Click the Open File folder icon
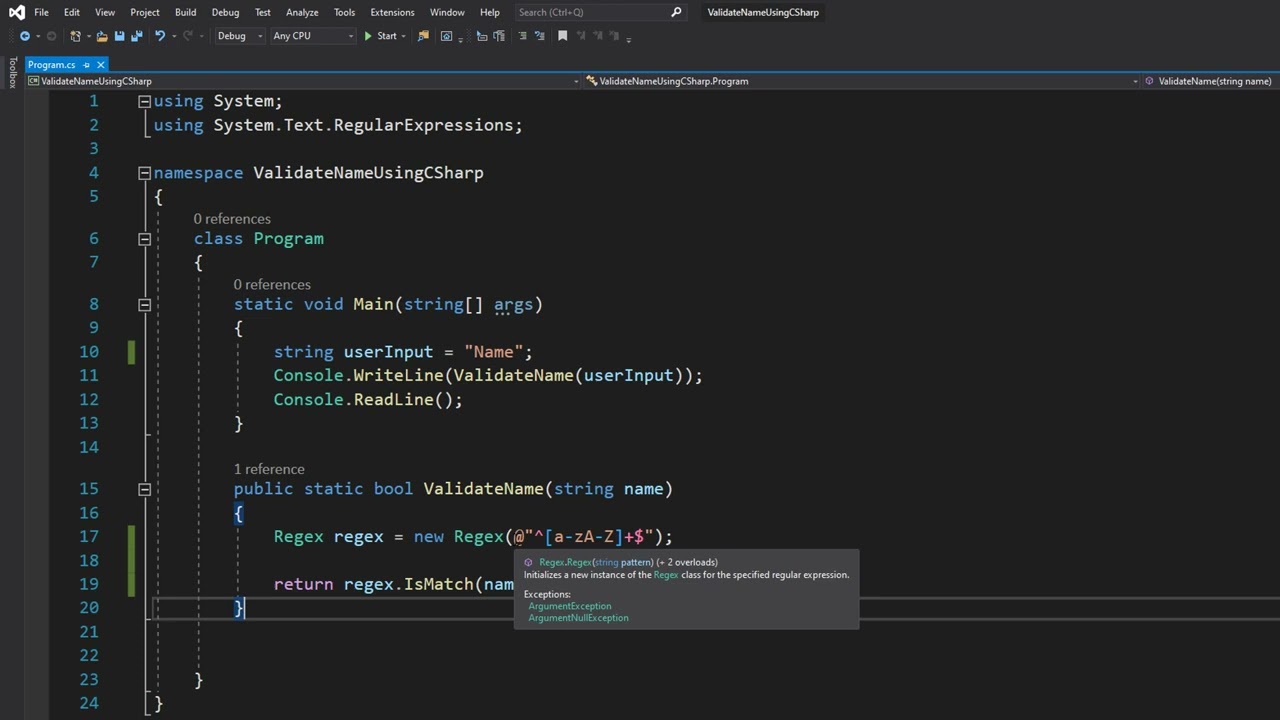 [102, 36]
